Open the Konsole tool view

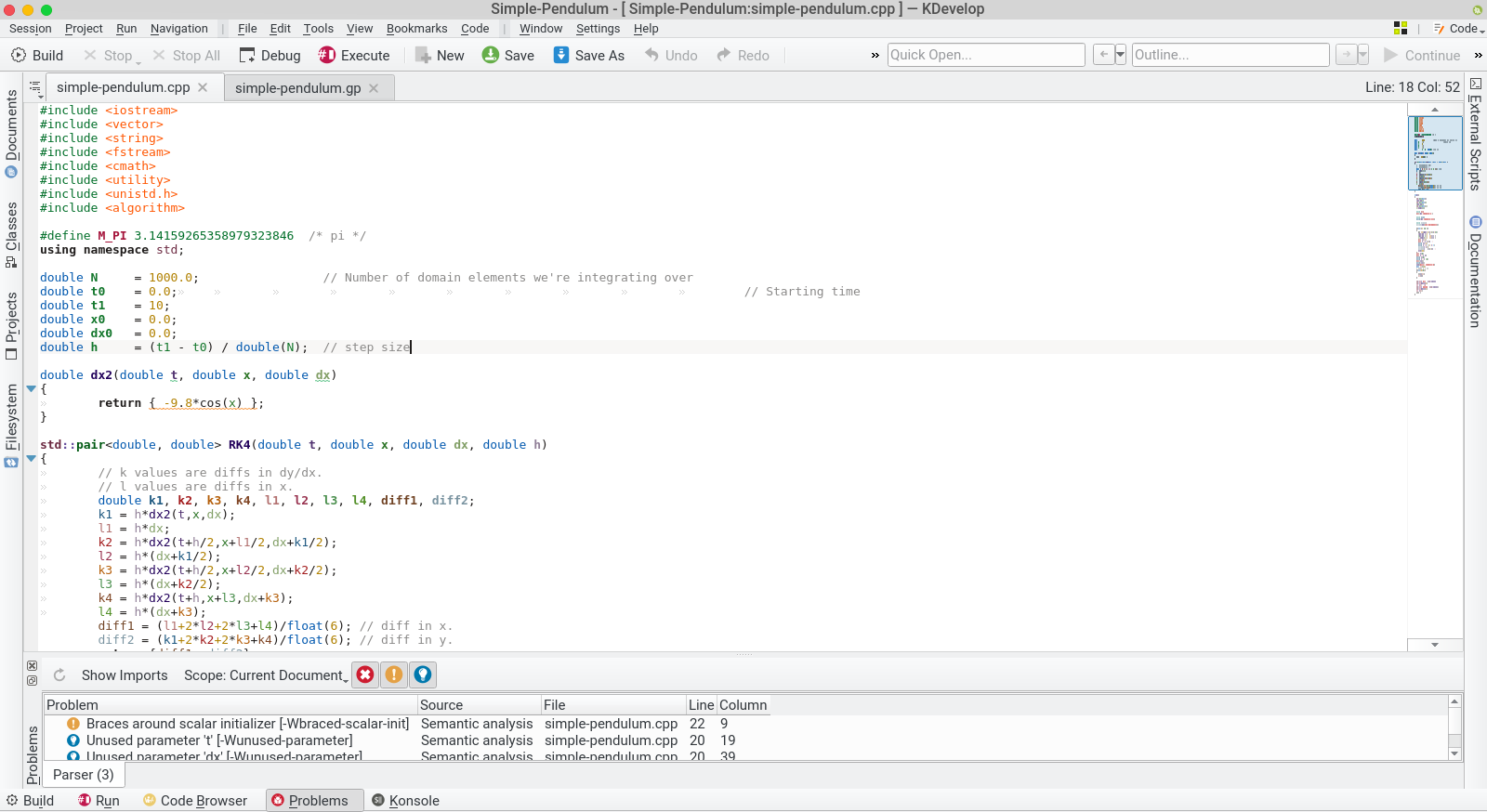405,801
